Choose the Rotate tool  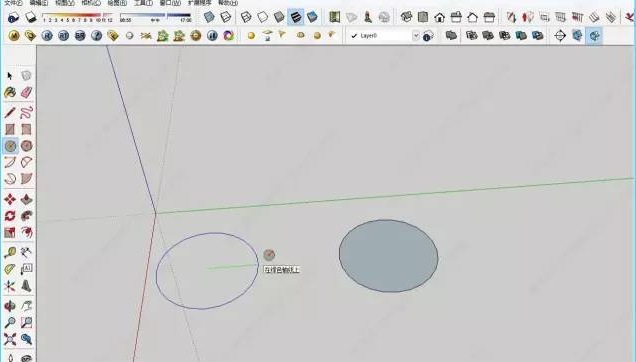(x=10, y=216)
